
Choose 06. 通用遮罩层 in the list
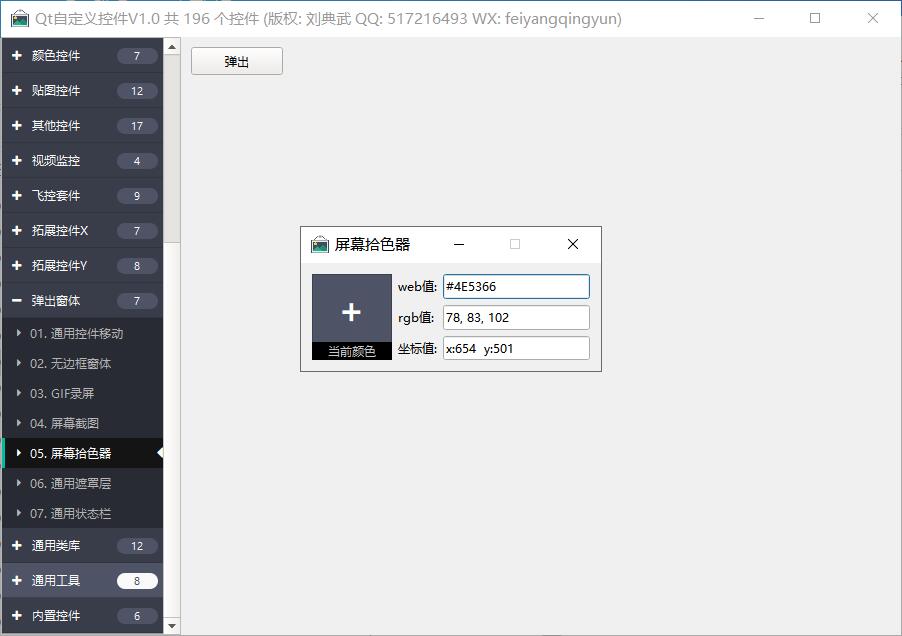pyautogui.click(x=70, y=484)
